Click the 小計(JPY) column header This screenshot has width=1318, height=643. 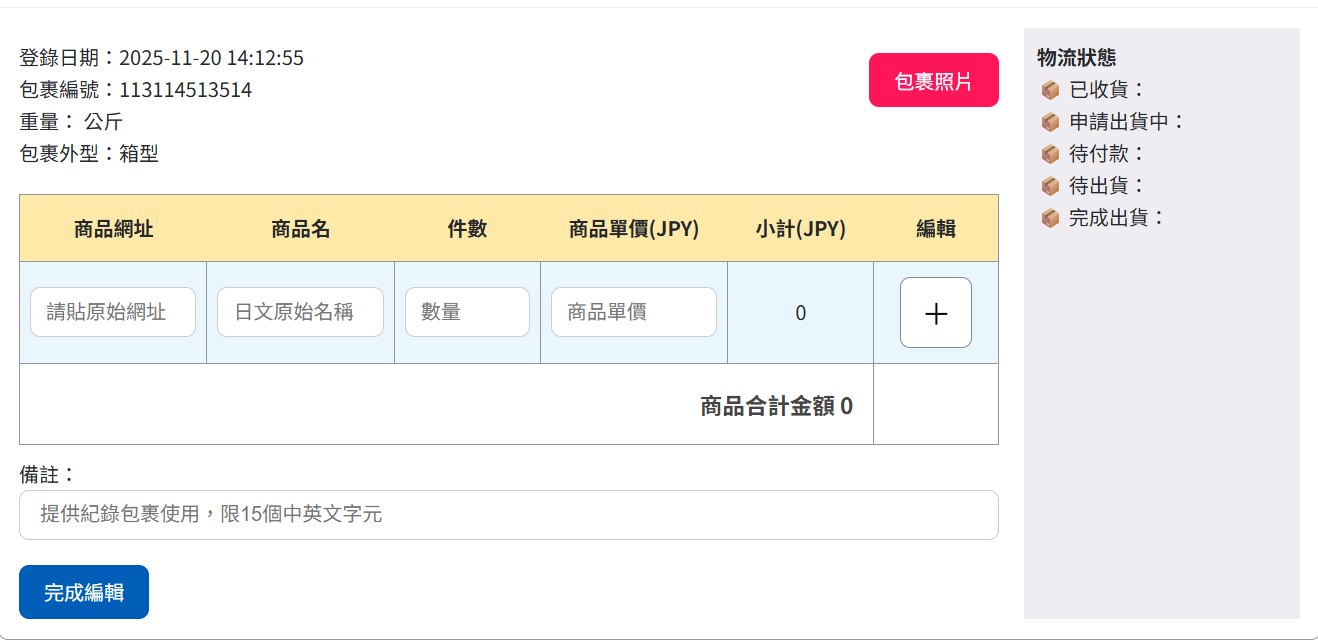tap(800, 229)
